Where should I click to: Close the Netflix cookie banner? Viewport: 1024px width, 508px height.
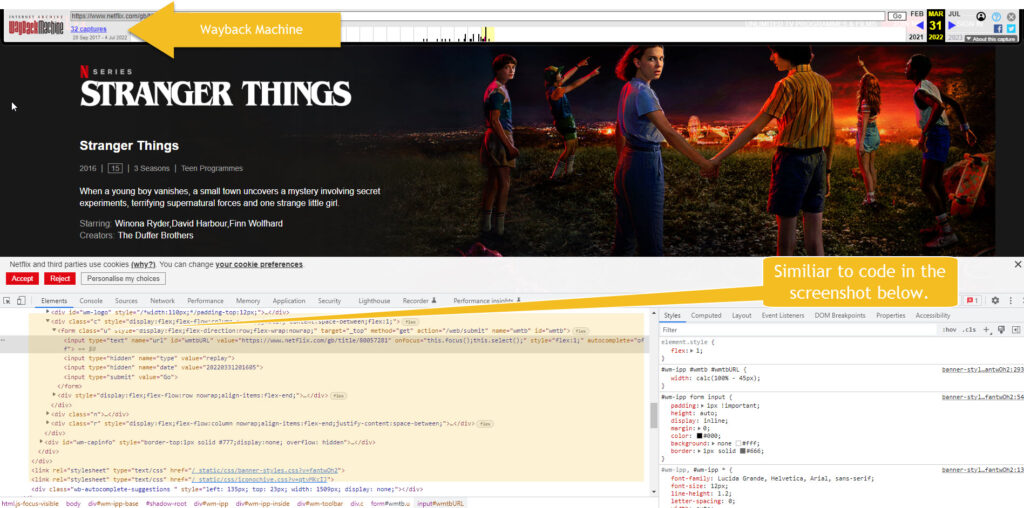pos(1017,264)
